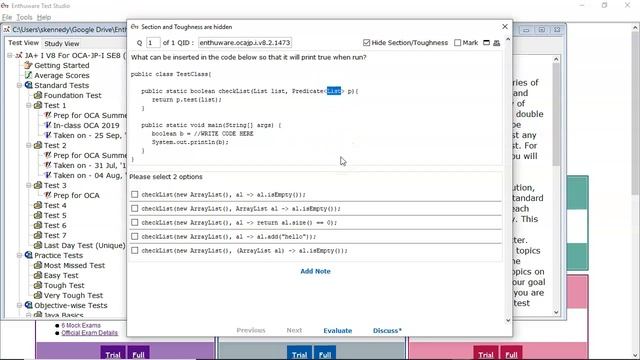Click the Practice Tests group icon
Image resolution: width=640 pixels, height=360 pixels.
[28, 255]
